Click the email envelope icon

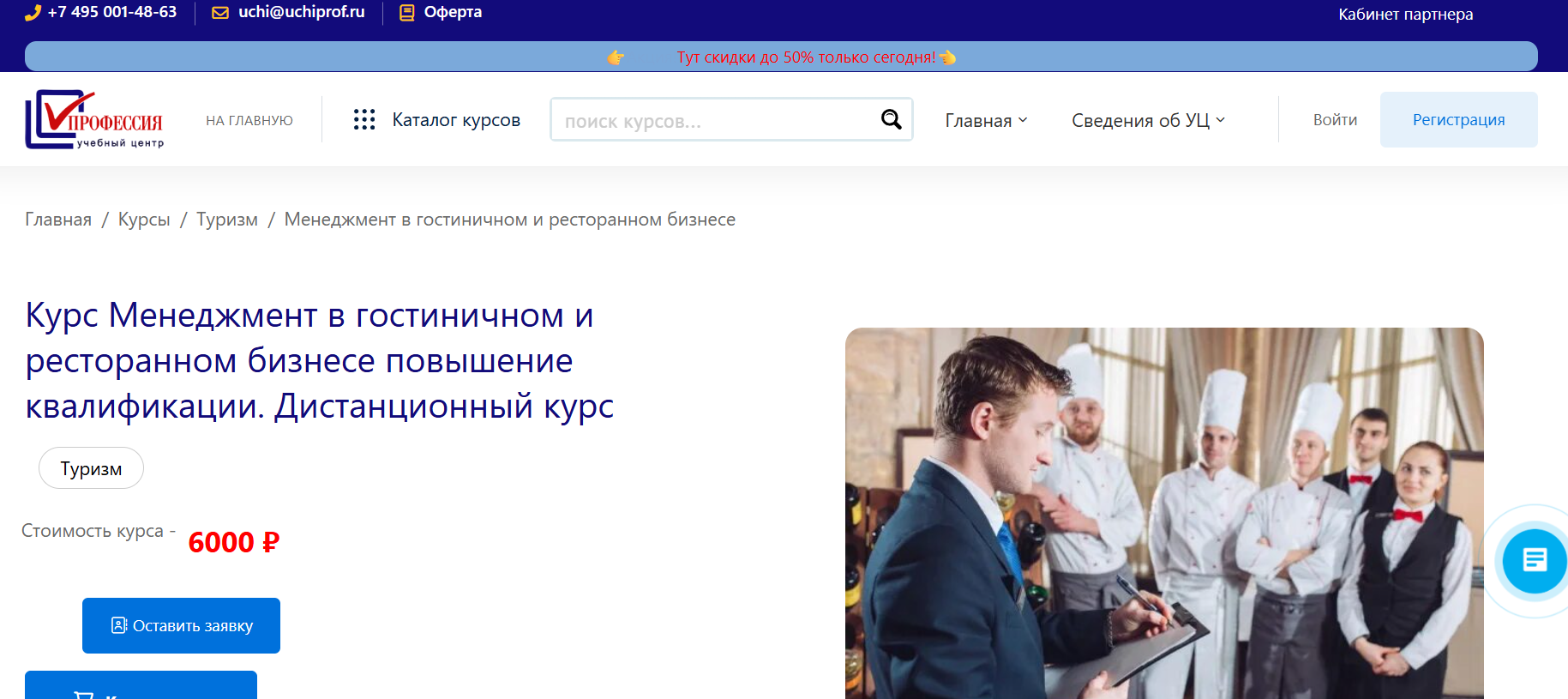(x=220, y=13)
